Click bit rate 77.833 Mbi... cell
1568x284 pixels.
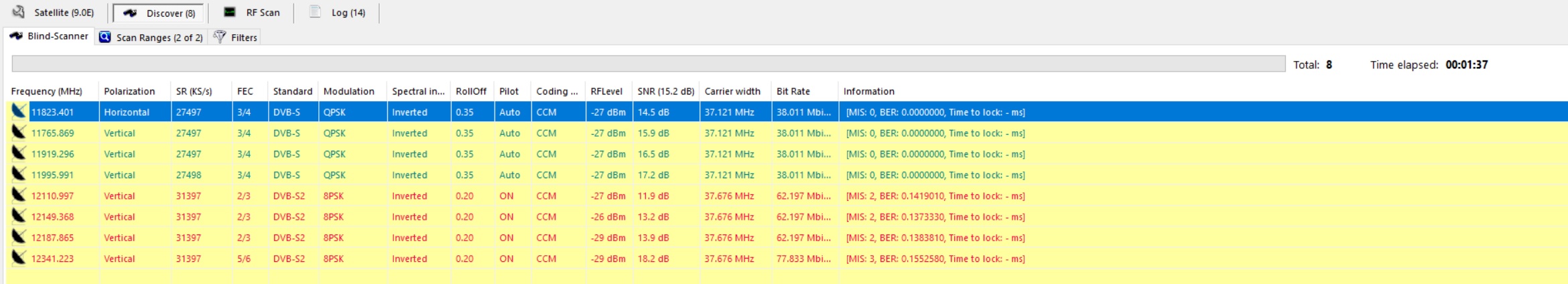(x=803, y=259)
